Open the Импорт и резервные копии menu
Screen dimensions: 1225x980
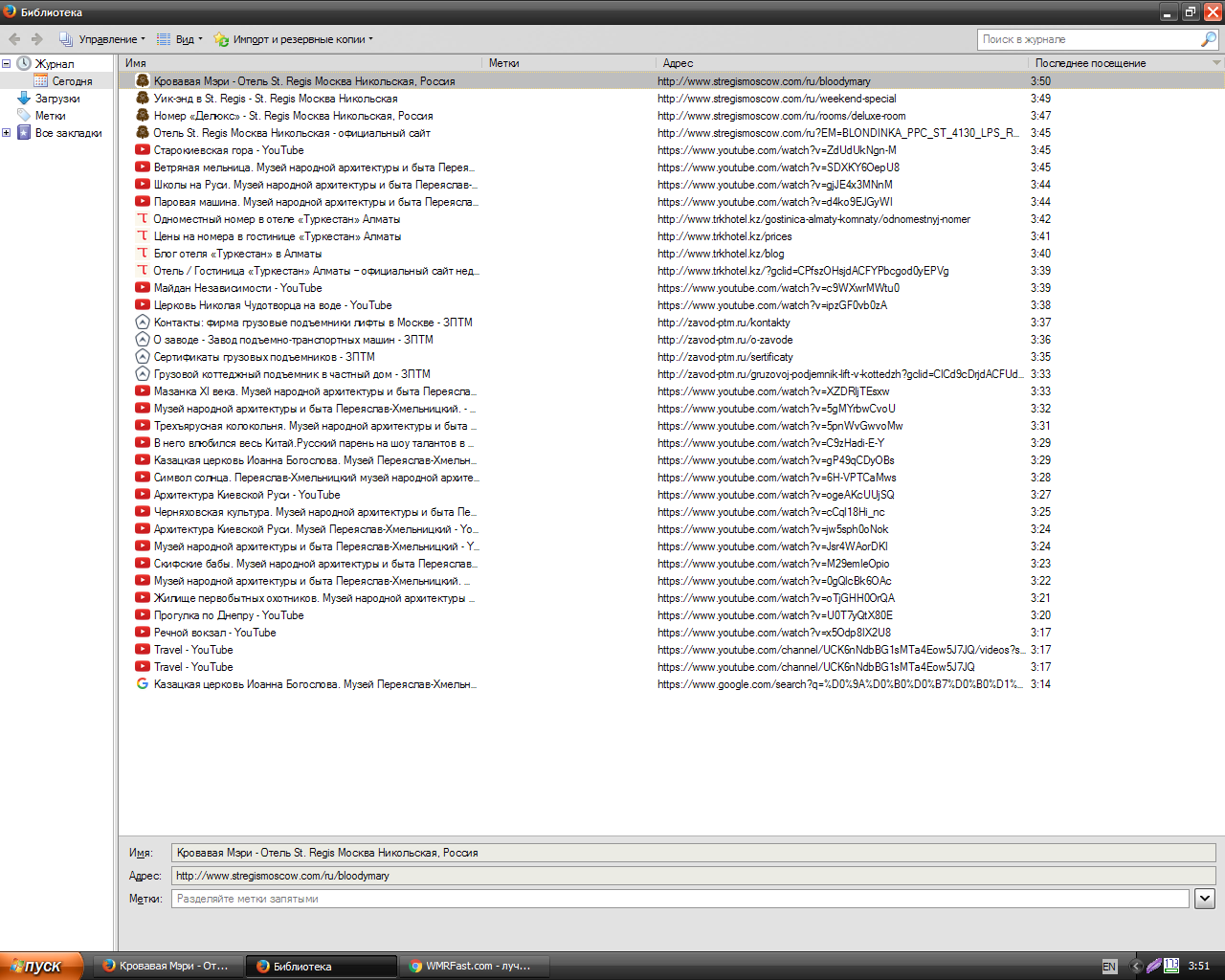point(293,39)
